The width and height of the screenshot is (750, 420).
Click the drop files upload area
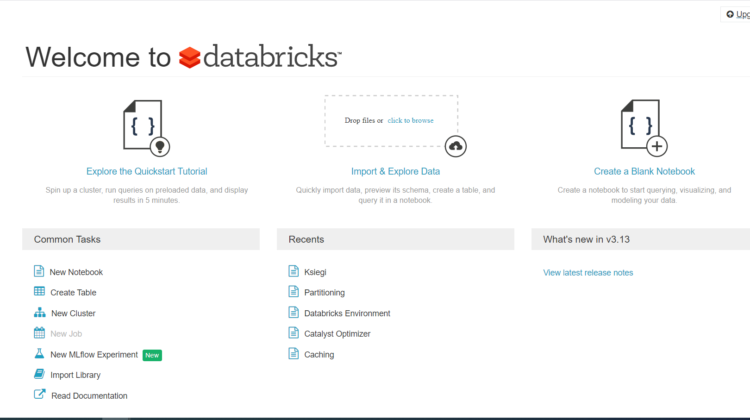pyautogui.click(x=391, y=121)
